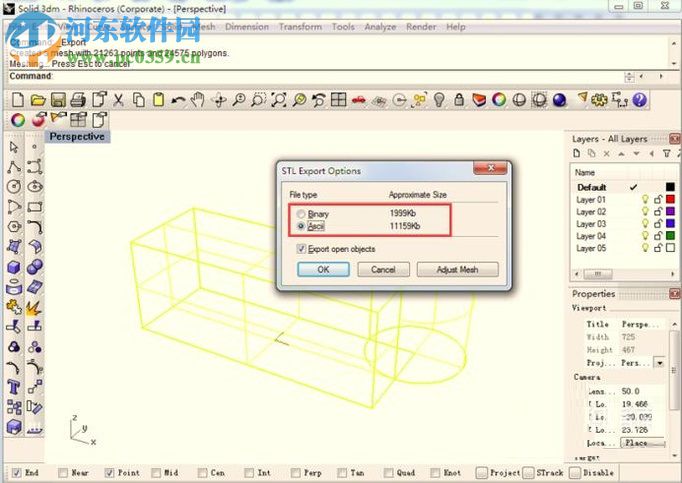Click OK in STL Export Options
Image resolution: width=682 pixels, height=483 pixels.
[x=323, y=269]
